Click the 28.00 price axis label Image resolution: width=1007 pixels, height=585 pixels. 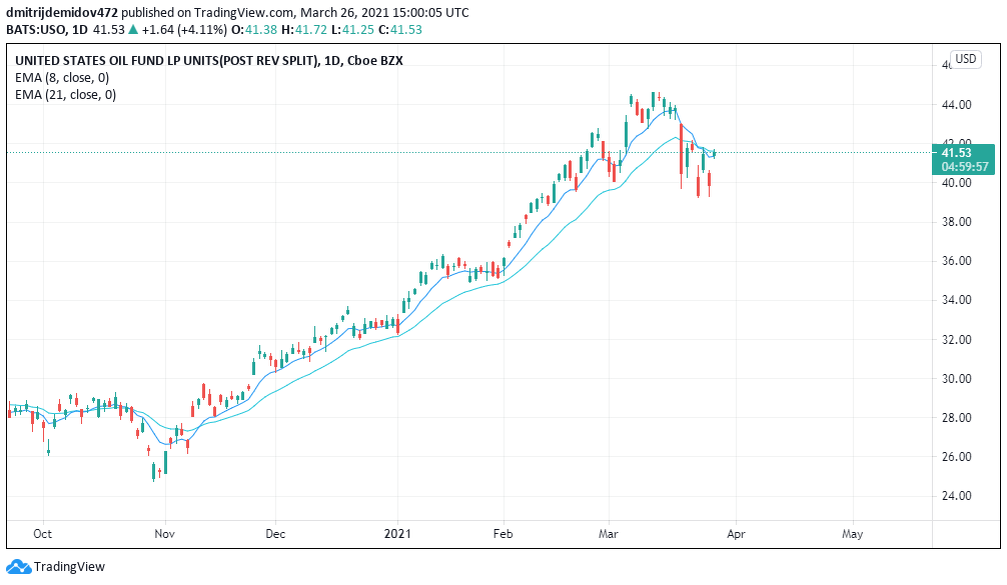(x=956, y=417)
